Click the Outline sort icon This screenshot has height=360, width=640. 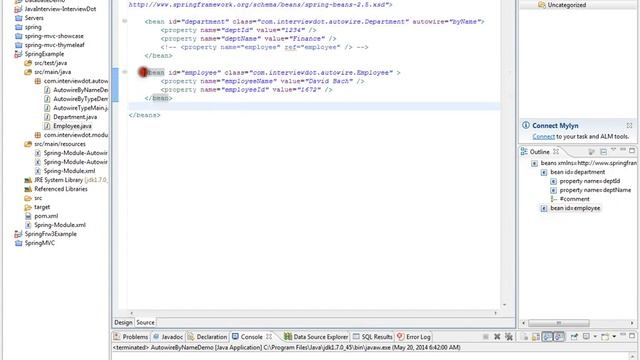pyautogui.click(x=592, y=152)
